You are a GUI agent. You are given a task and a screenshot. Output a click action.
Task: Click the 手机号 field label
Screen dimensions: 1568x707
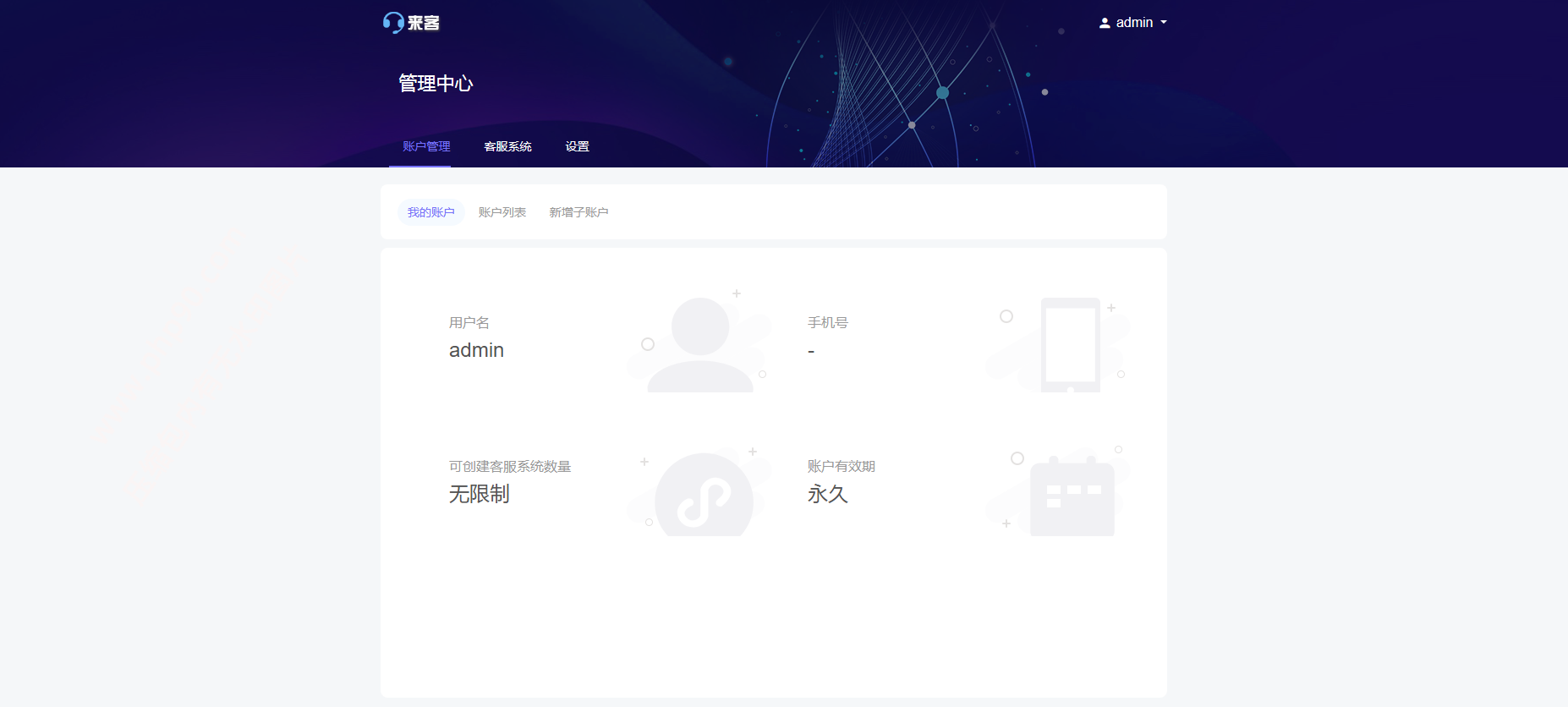(x=827, y=322)
